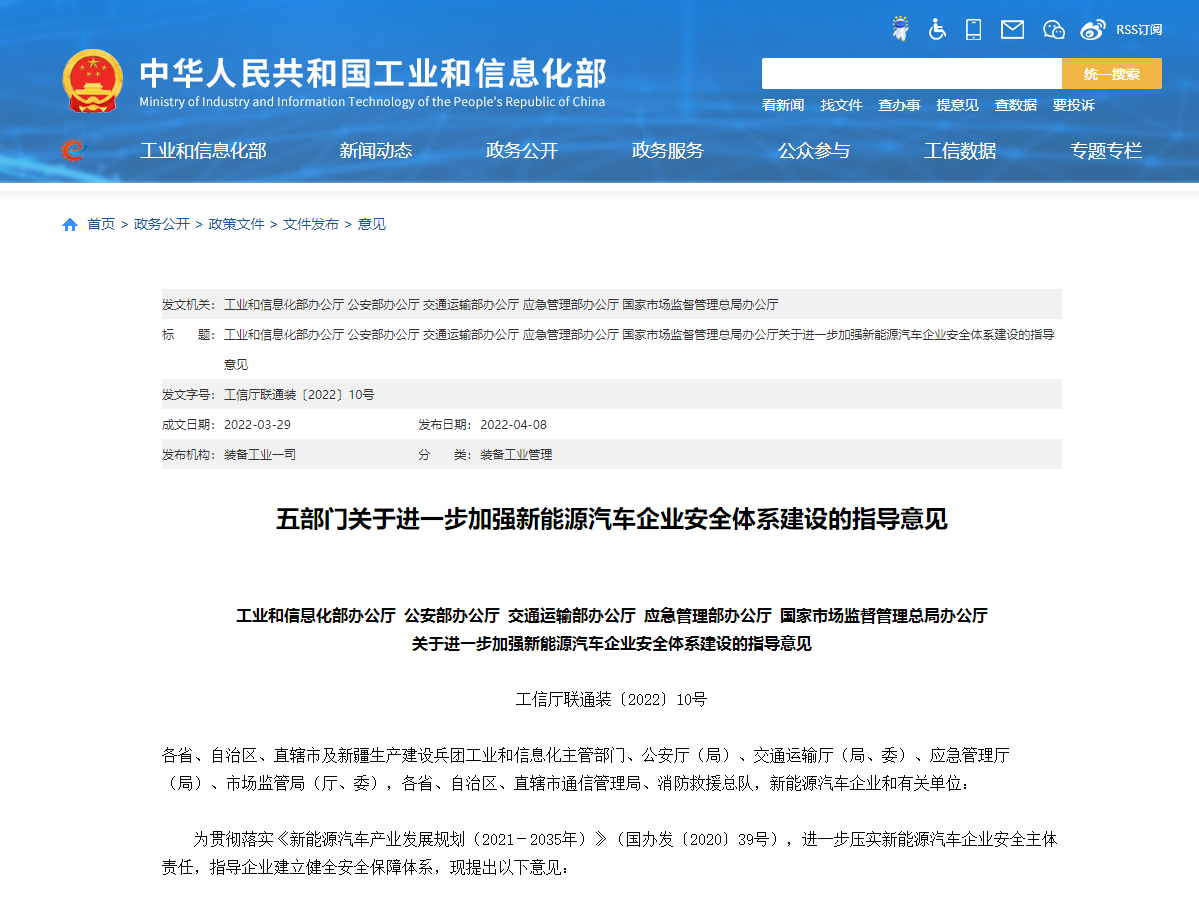This screenshot has width=1199, height=899.
Task: Click the national emblem logo
Action: pyautogui.click(x=93, y=81)
